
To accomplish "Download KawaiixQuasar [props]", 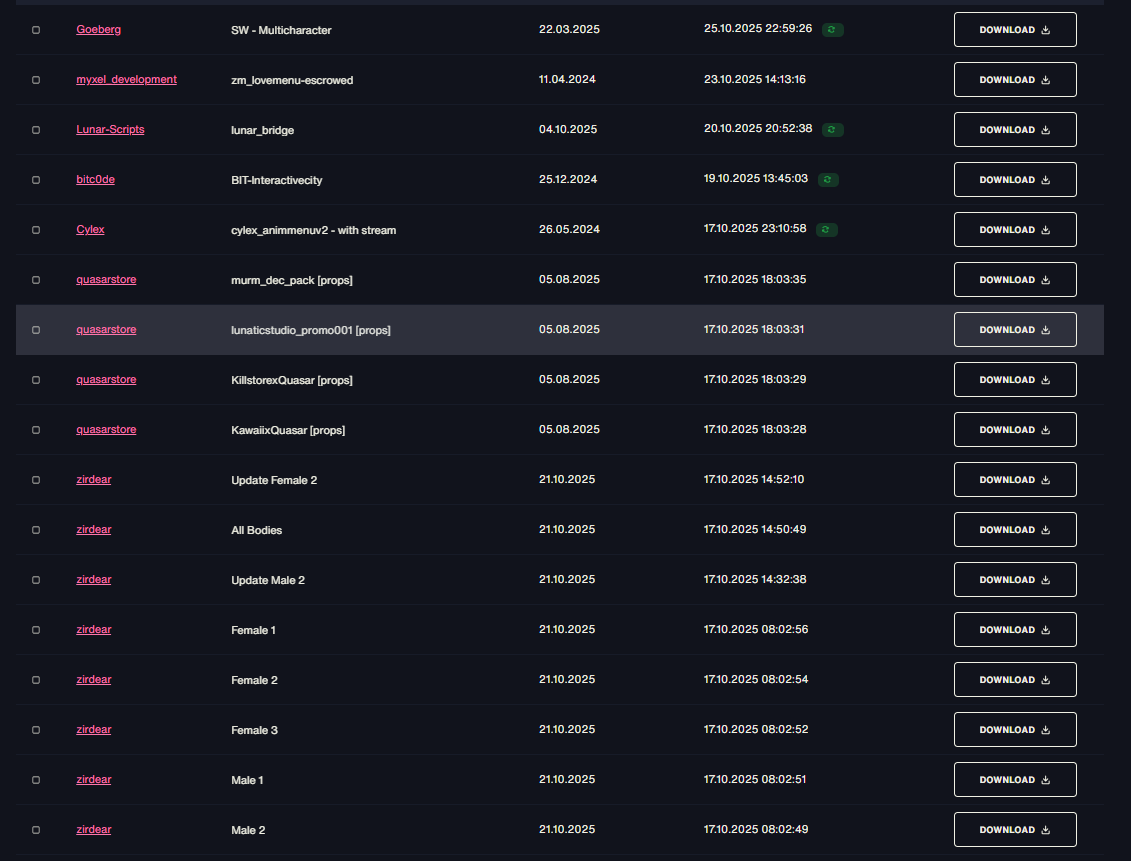I will tap(1015, 430).
